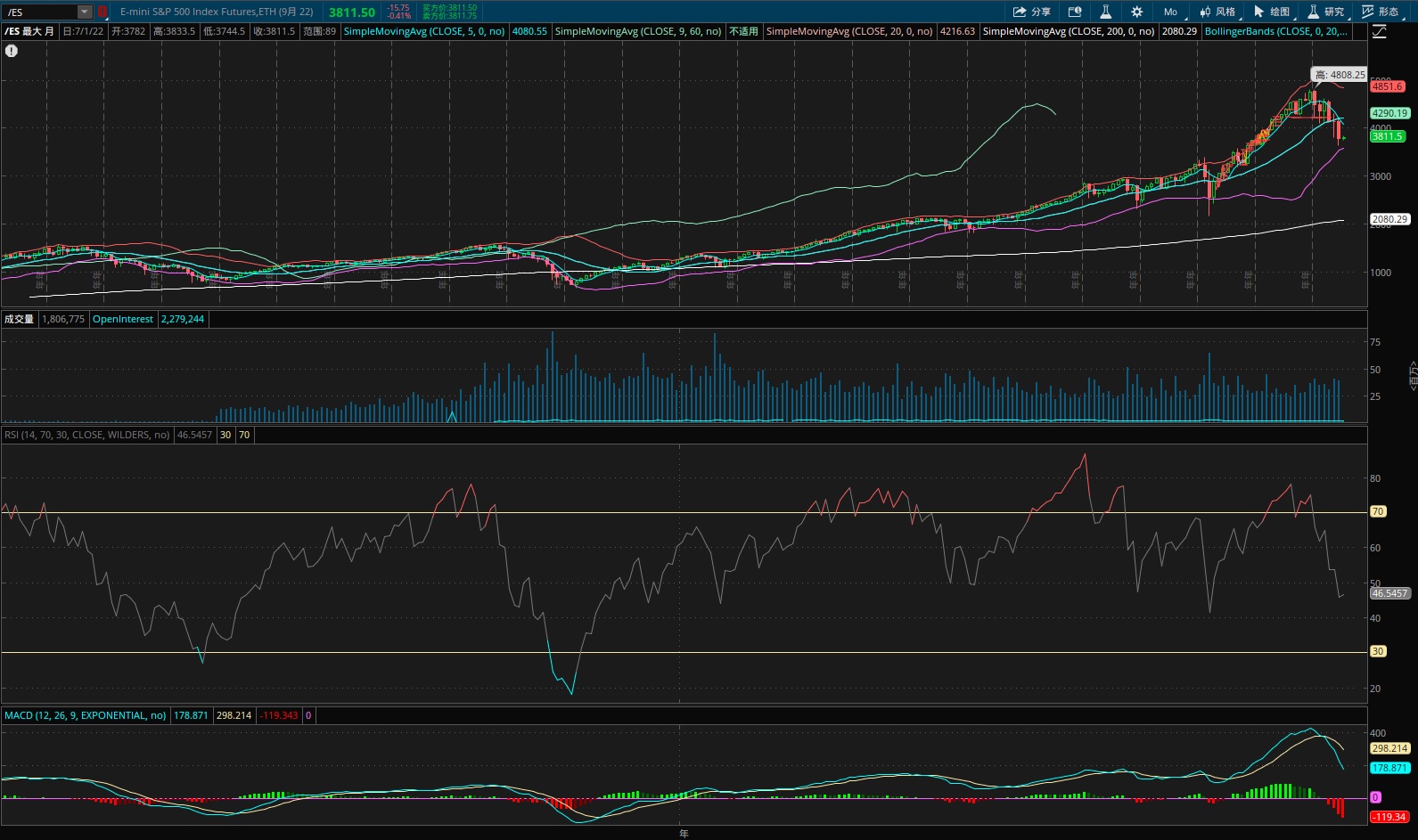
Task: Click the chart alert exclamation icon
Action: [12, 51]
